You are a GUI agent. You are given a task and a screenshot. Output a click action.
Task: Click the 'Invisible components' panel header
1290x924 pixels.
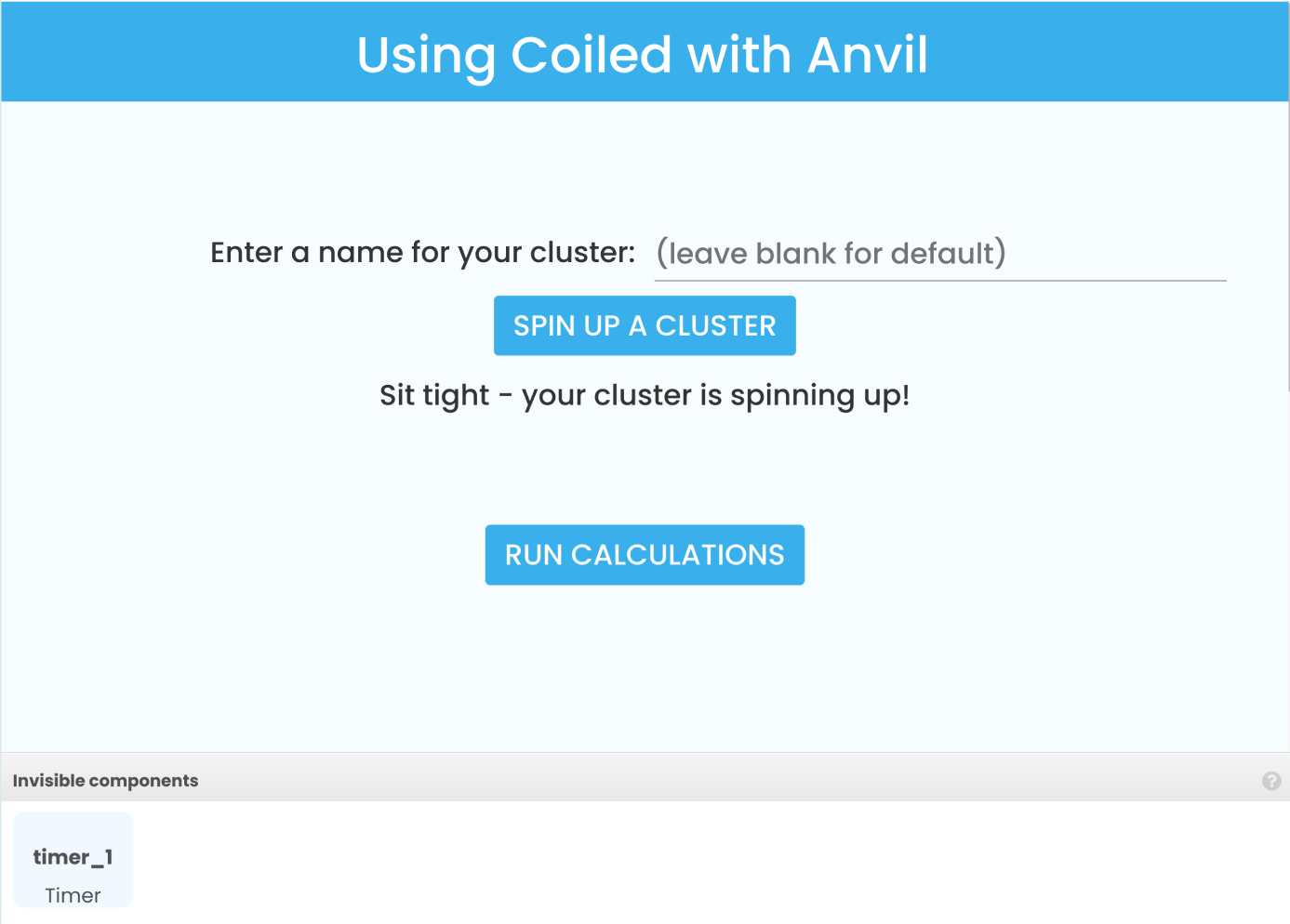click(x=105, y=781)
